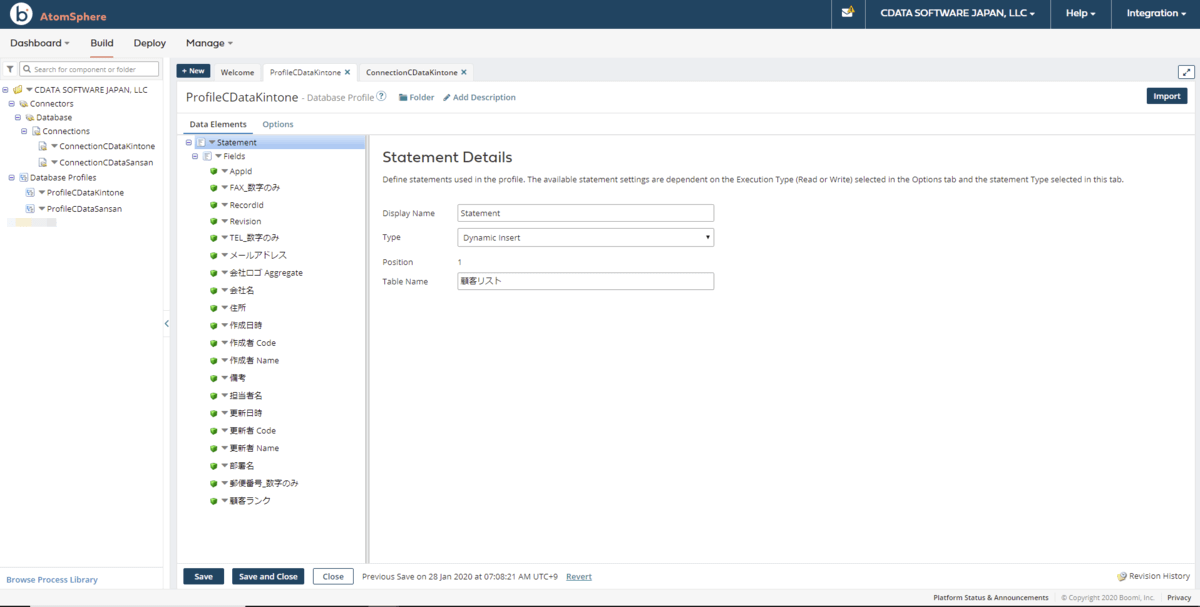
Task: Click the connection icon beside ConnectionCDataKintone in explorer
Action: (x=42, y=146)
